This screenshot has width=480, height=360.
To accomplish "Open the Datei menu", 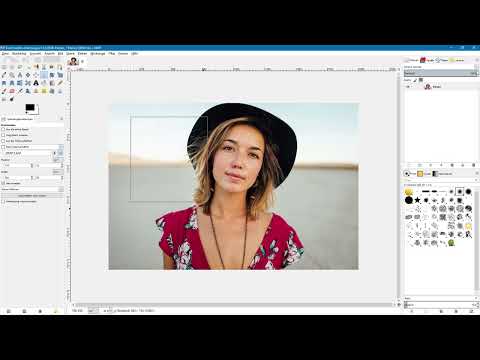I will pos(5,53).
